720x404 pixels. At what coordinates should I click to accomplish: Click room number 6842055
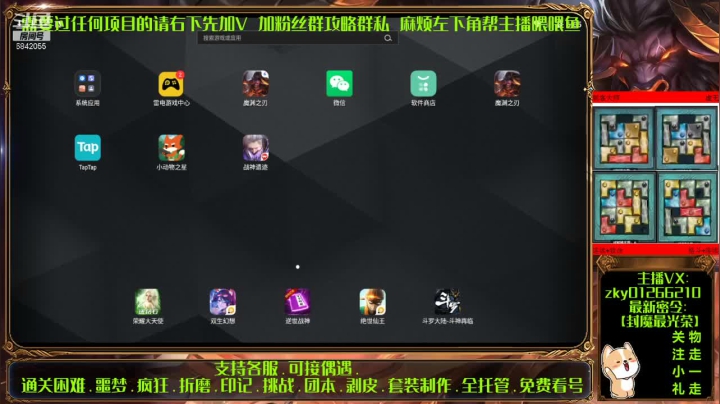[31, 46]
